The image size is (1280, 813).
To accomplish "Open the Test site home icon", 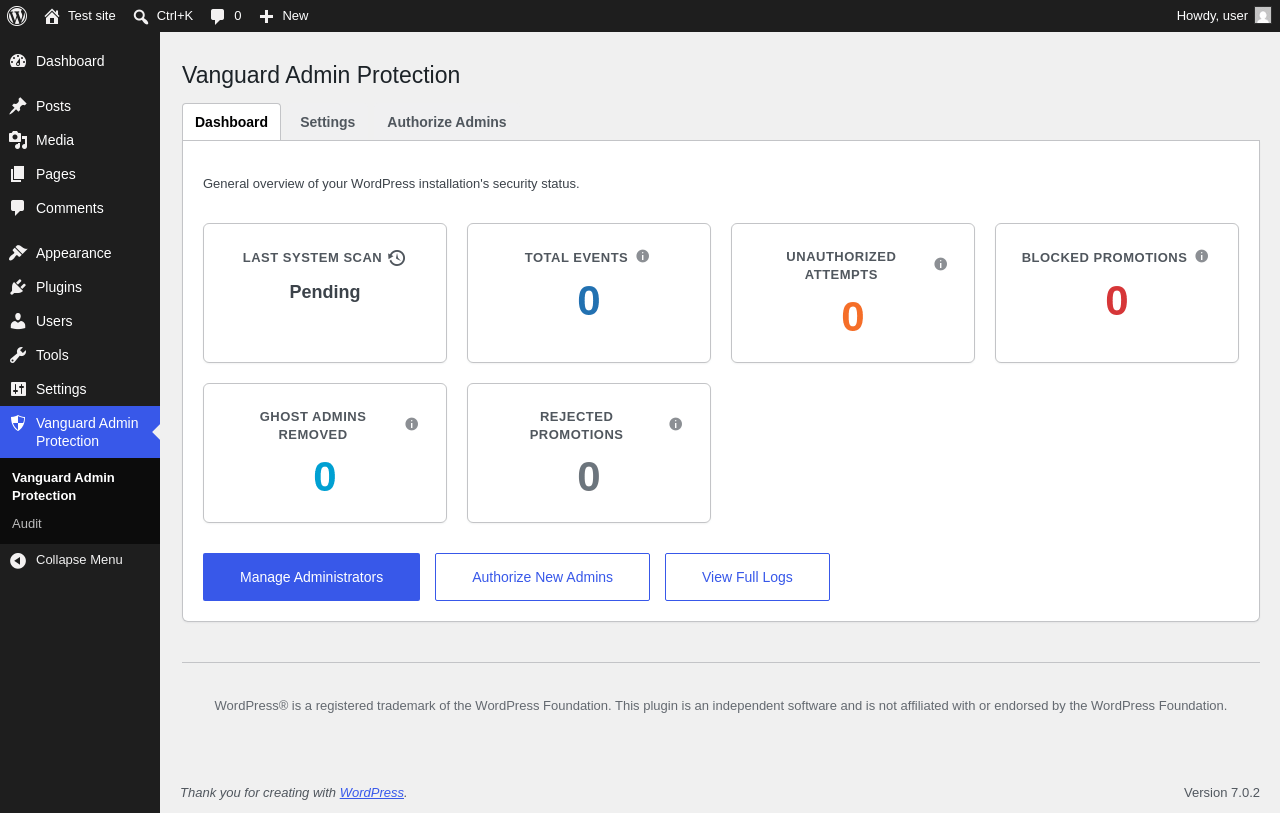I will point(52,16).
